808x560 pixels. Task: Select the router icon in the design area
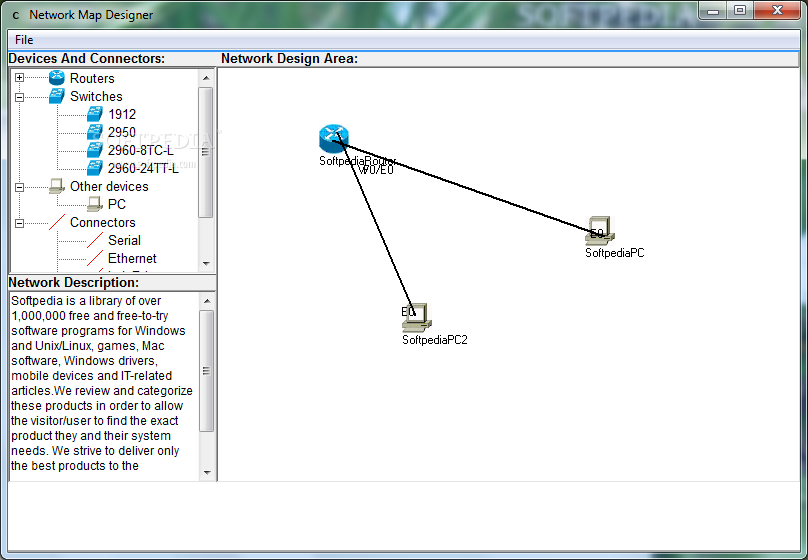(x=333, y=138)
